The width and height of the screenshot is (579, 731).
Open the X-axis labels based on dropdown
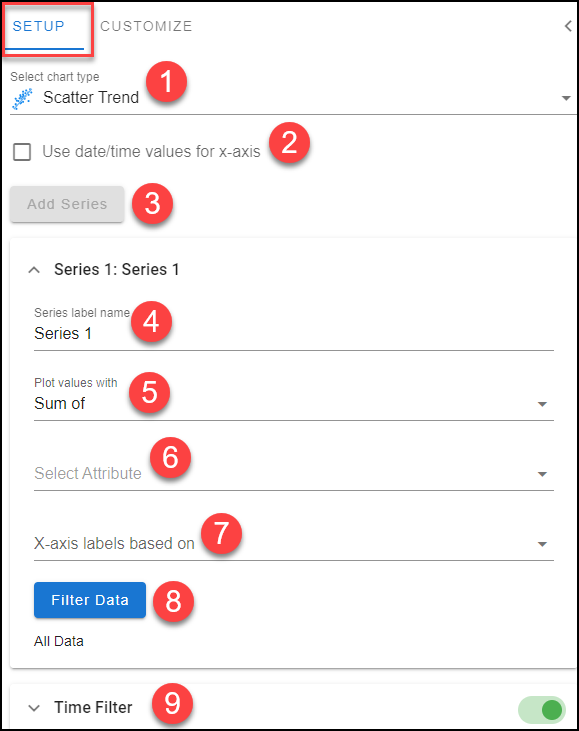[x=294, y=544]
